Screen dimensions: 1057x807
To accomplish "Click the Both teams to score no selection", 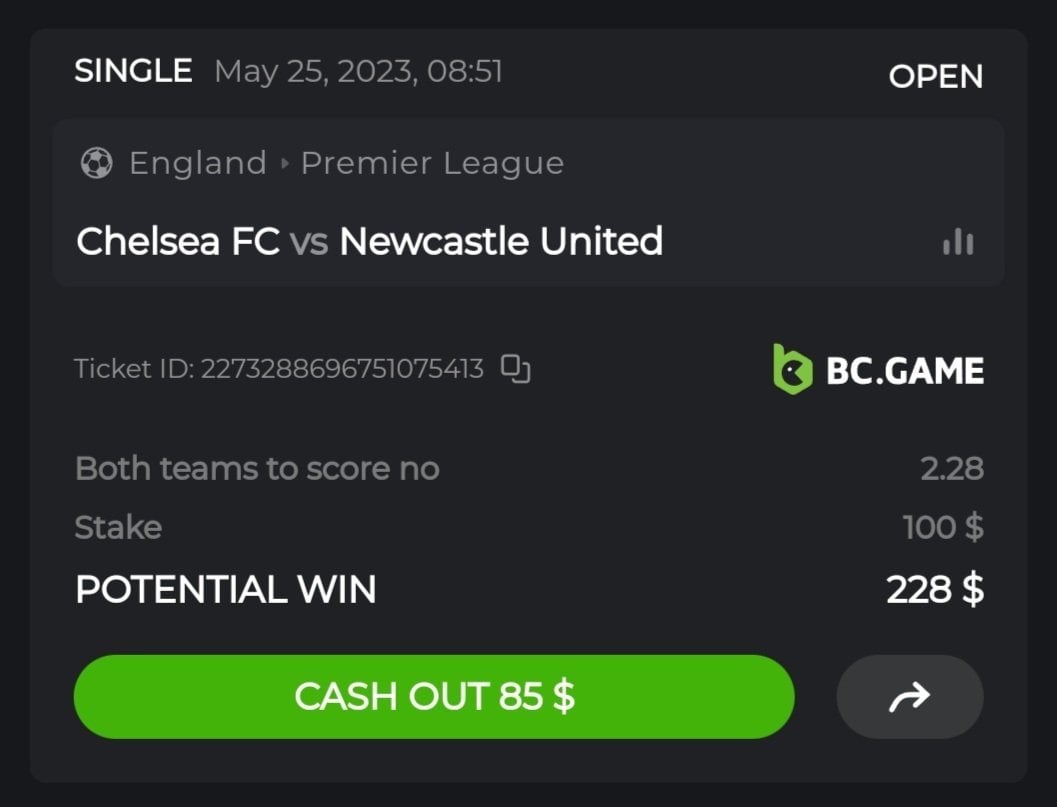I will pos(257,468).
